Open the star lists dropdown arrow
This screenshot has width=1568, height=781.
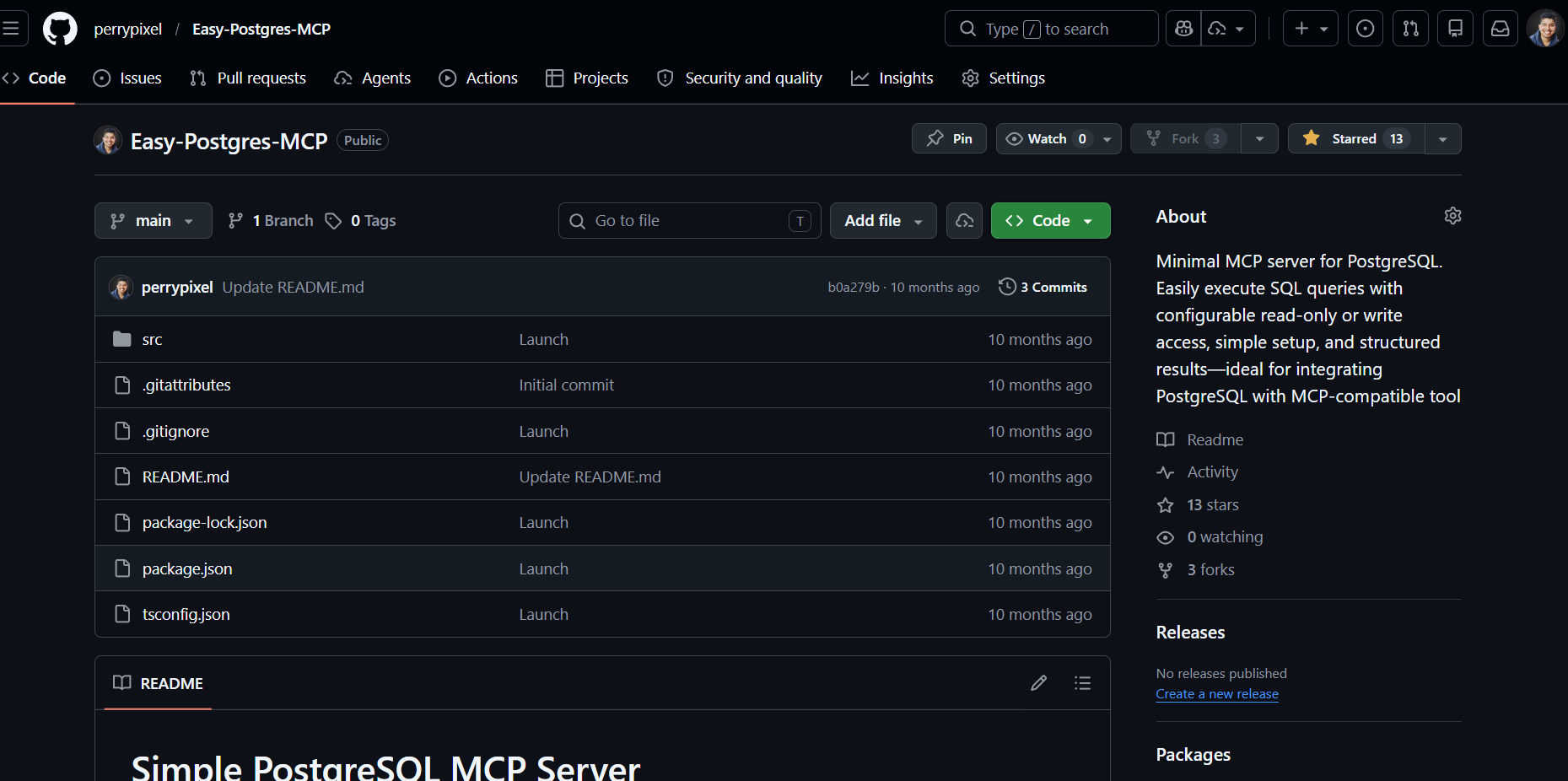tap(1443, 138)
